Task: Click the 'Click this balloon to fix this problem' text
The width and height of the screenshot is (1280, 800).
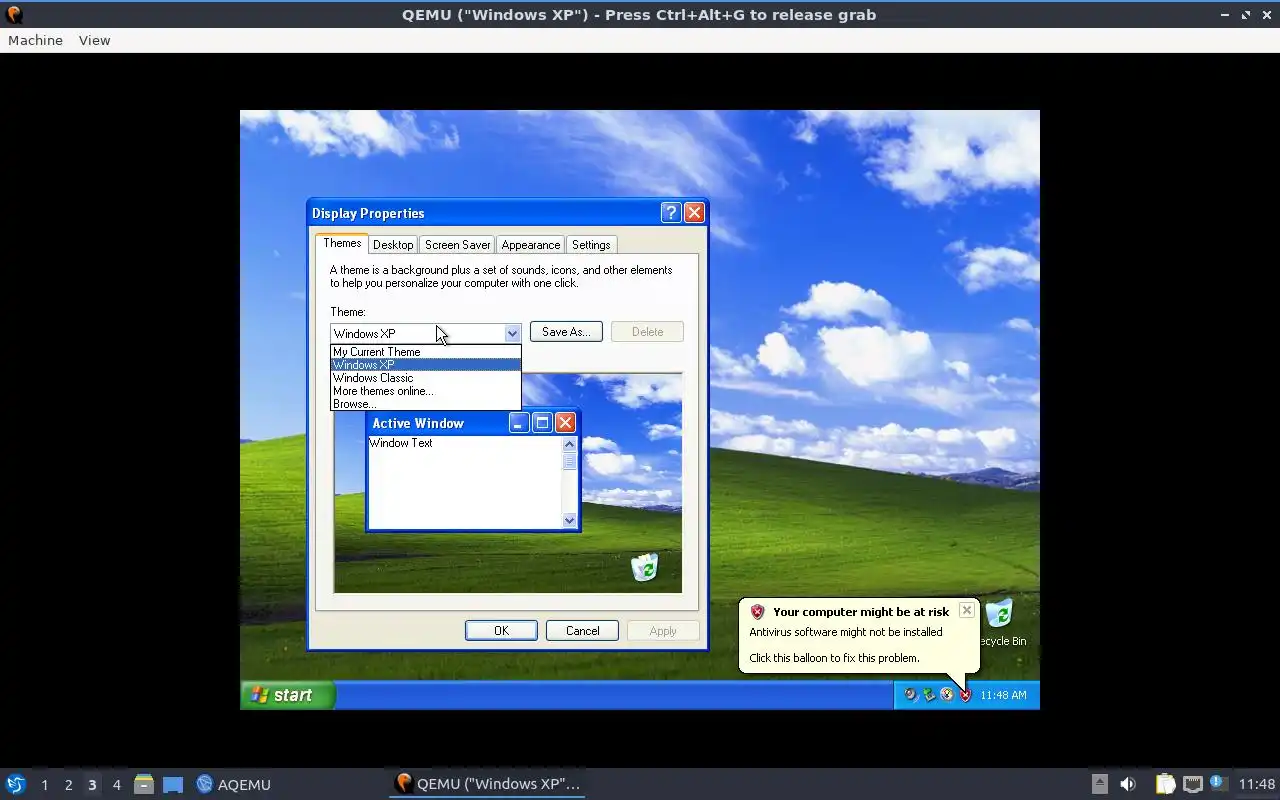Action: point(834,658)
